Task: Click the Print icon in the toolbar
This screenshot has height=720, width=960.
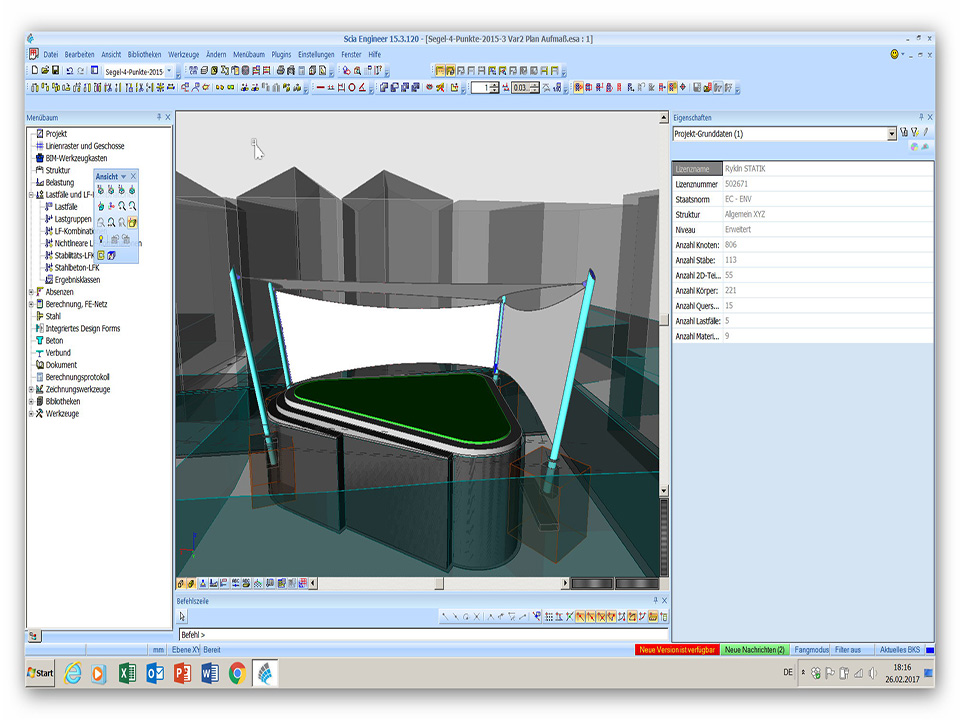Action: tap(280, 71)
